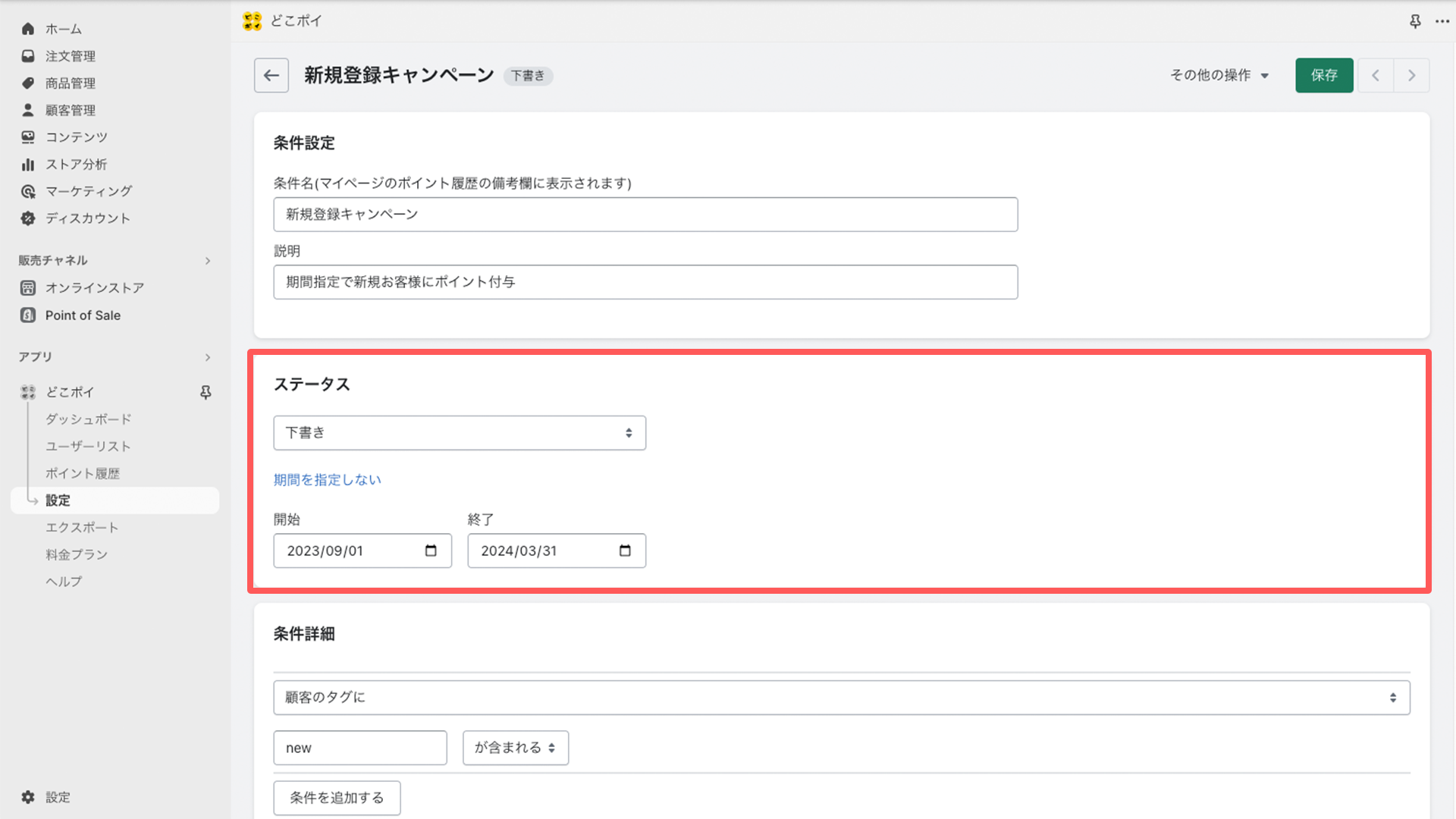Click 条件を追加する button

point(336,798)
